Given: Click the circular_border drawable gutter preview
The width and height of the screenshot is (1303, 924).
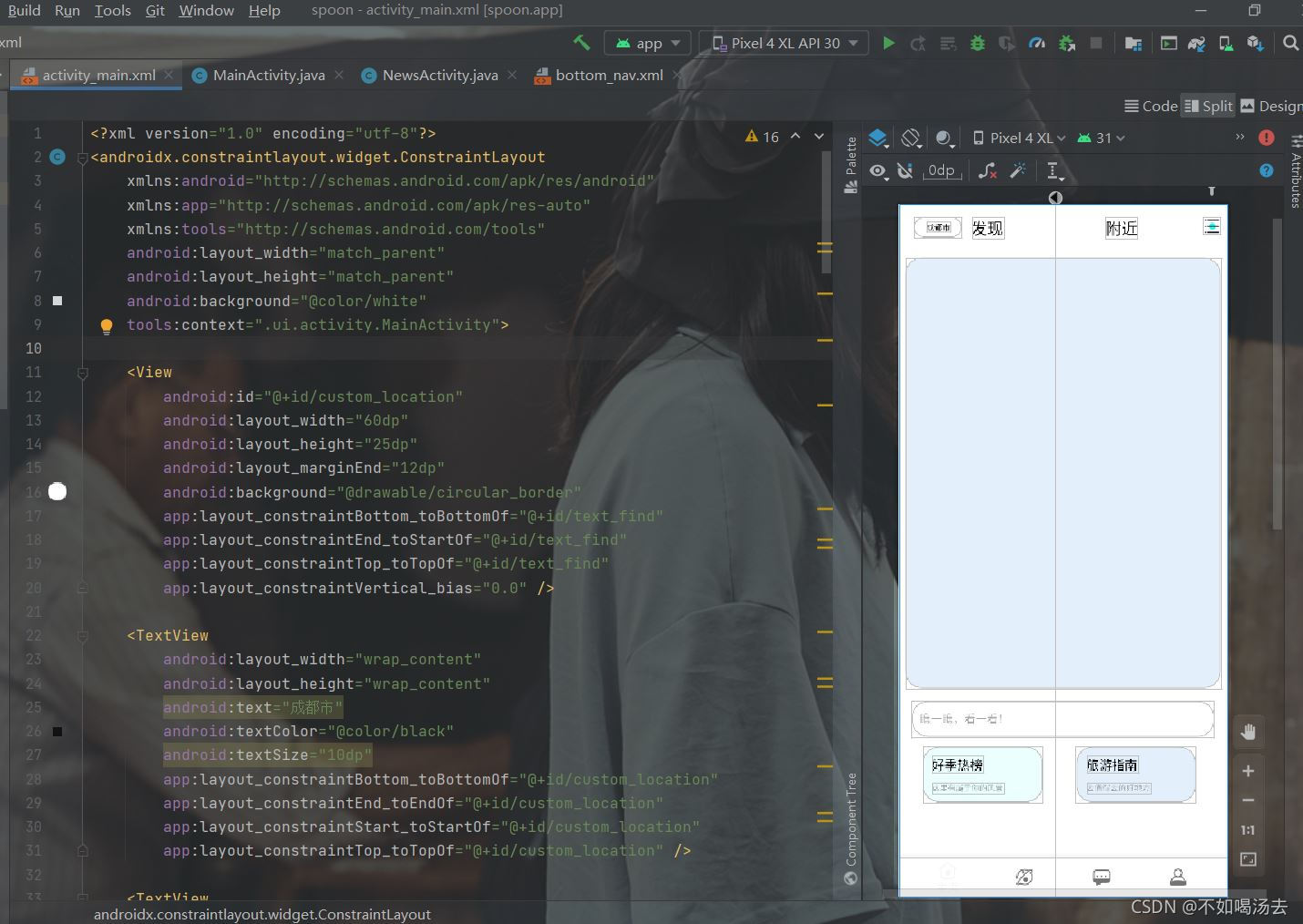Looking at the screenshot, I should click(x=57, y=492).
